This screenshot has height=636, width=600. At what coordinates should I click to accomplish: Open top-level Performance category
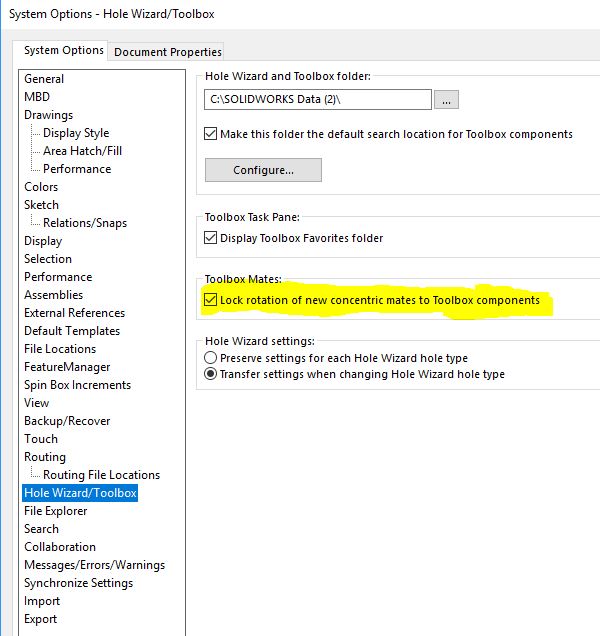[x=58, y=277]
